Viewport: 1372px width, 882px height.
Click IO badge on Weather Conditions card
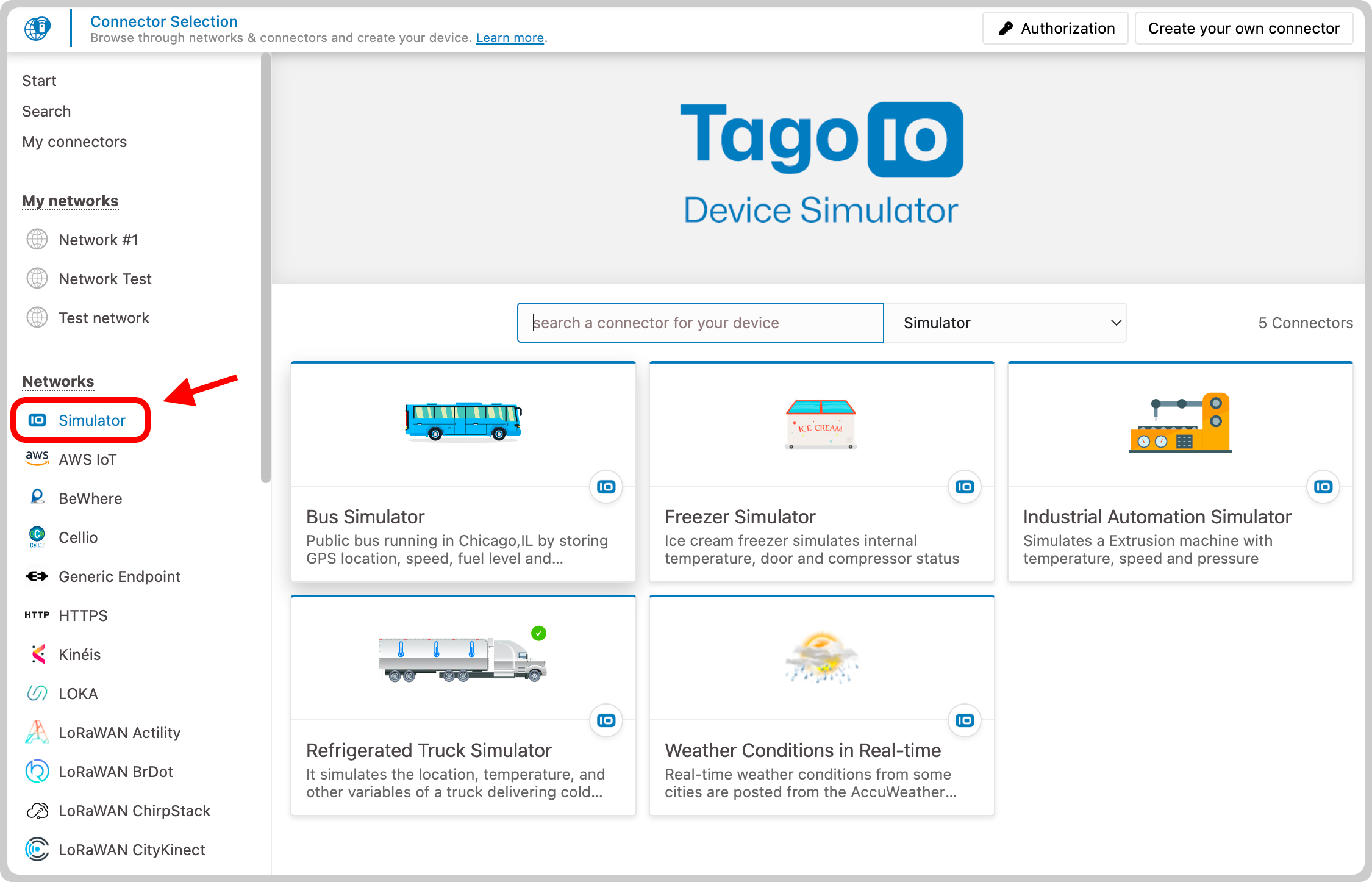(x=965, y=720)
